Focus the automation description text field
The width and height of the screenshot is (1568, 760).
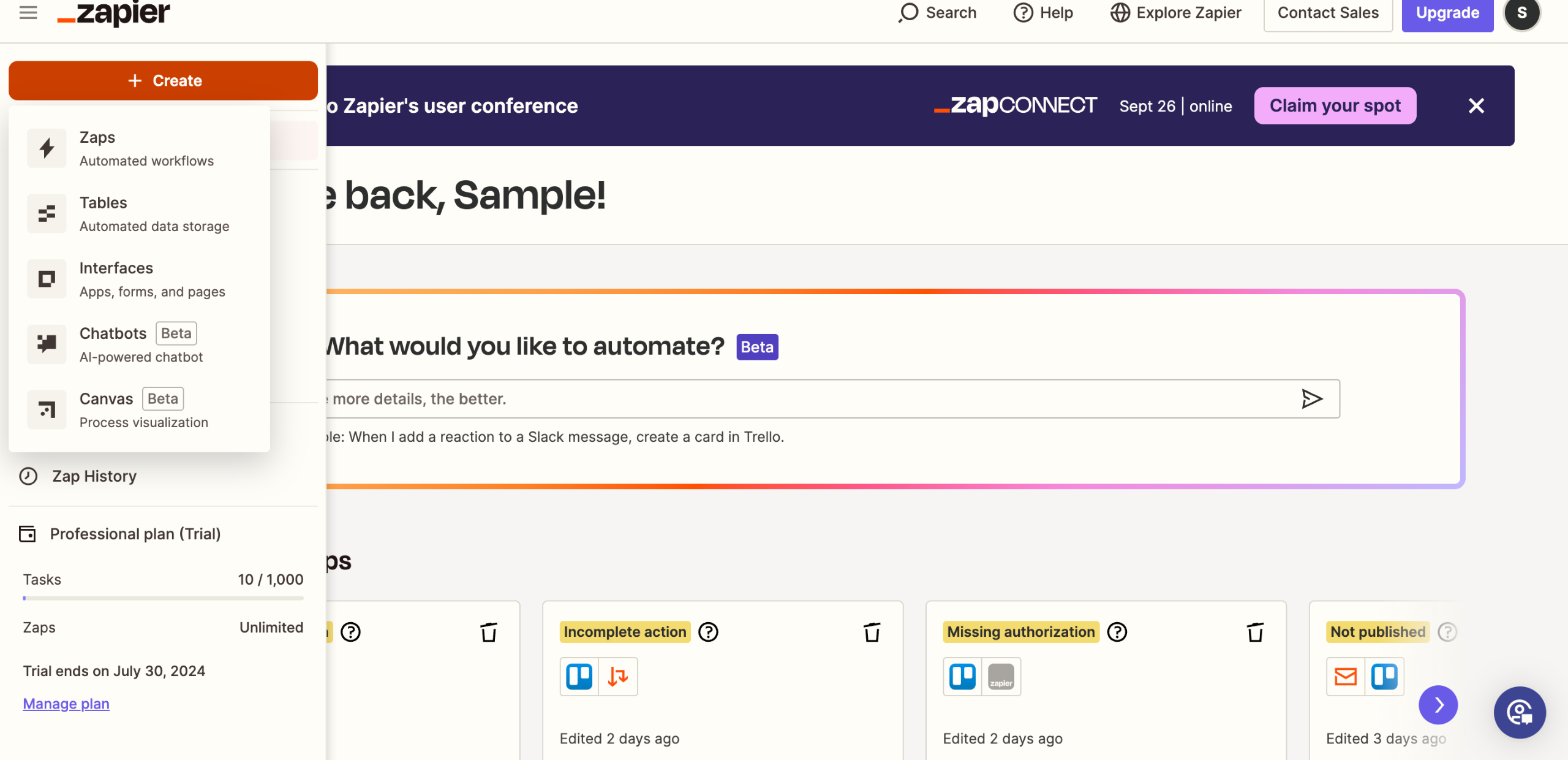pos(796,399)
